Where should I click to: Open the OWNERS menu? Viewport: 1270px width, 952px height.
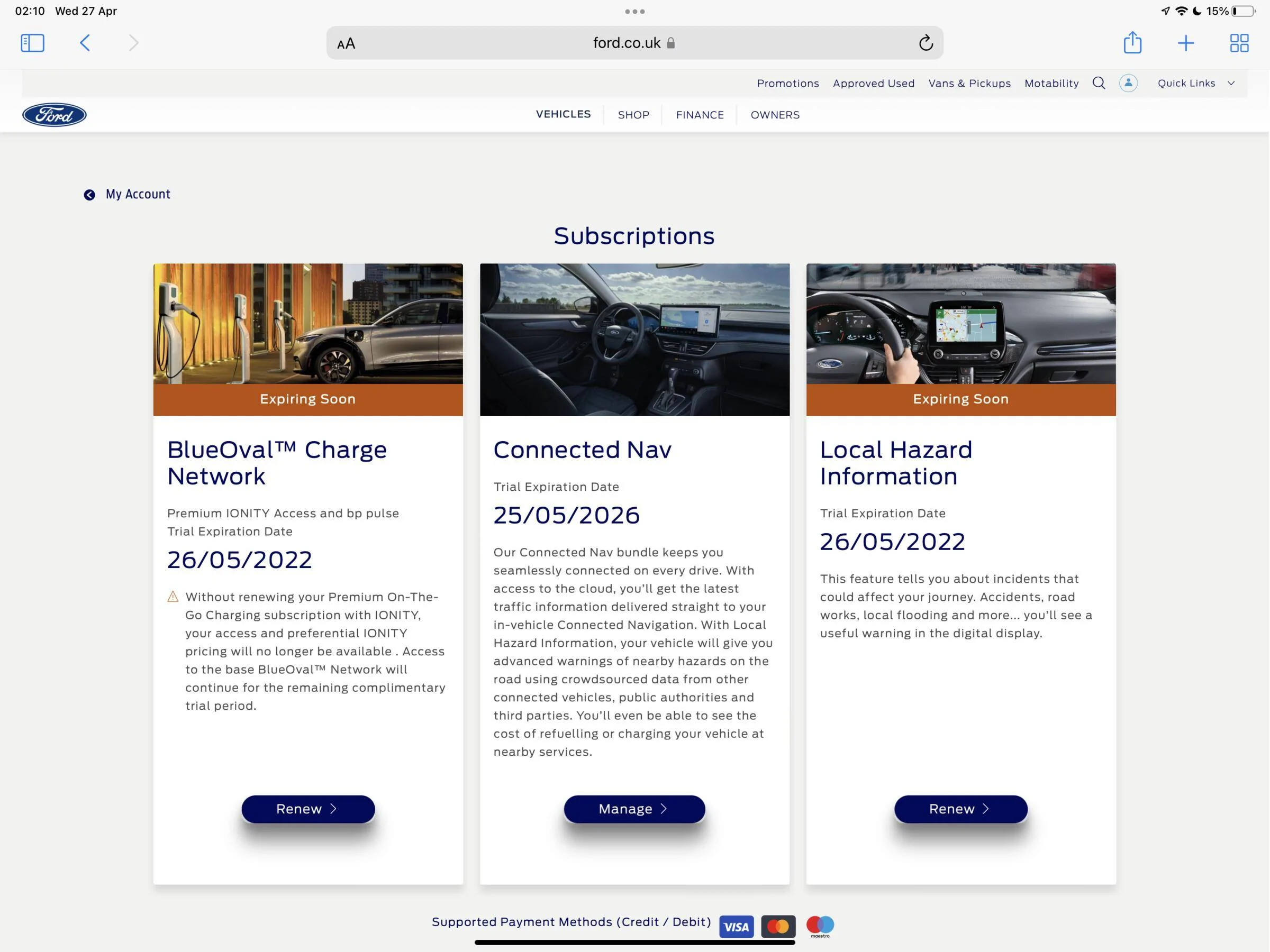pyautogui.click(x=775, y=115)
